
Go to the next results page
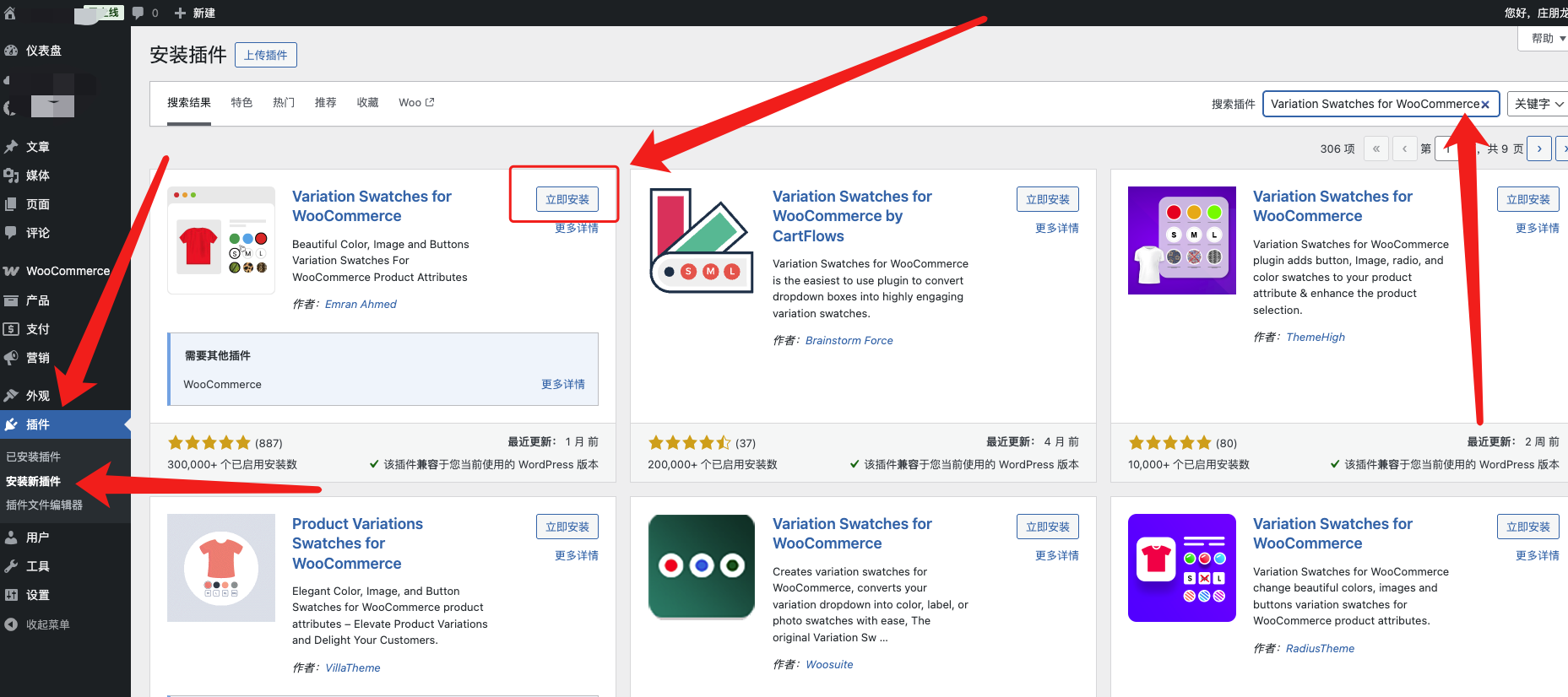point(1539,149)
